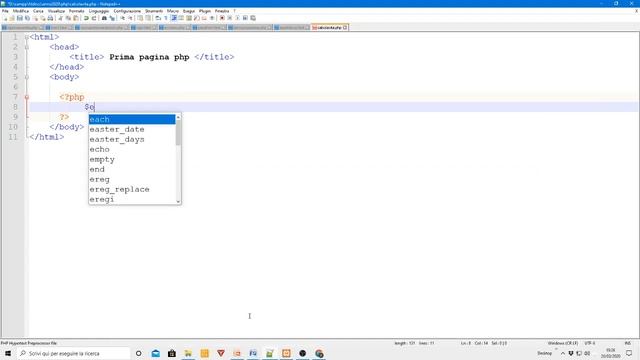Click the Zoom Out toolbar icon
Screen dimensions: 640x360
pos(130,18)
